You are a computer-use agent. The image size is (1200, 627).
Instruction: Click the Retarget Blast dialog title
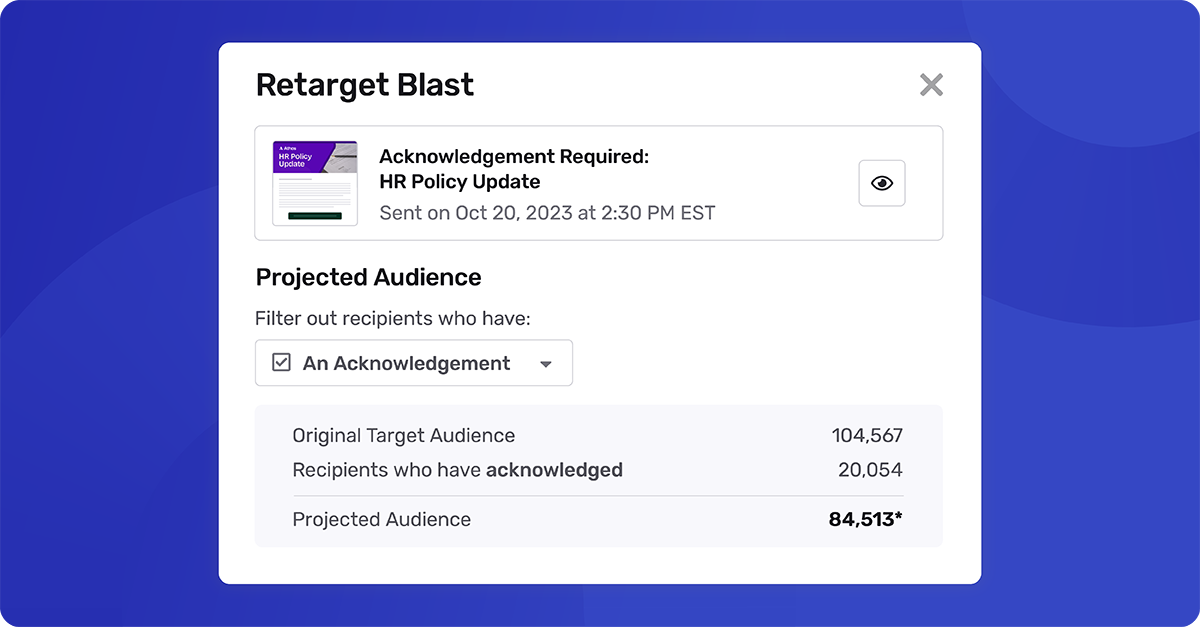[365, 85]
